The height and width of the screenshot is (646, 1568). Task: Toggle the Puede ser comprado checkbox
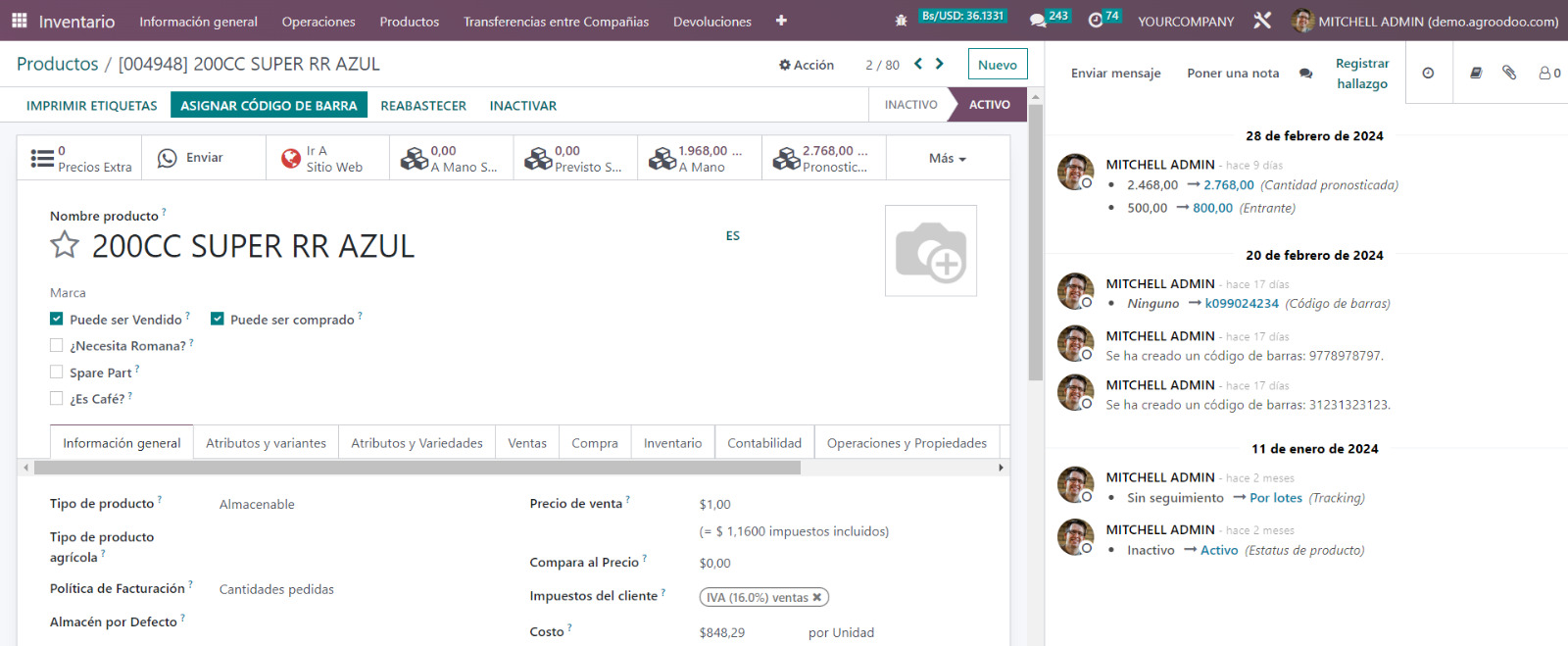pyautogui.click(x=218, y=320)
